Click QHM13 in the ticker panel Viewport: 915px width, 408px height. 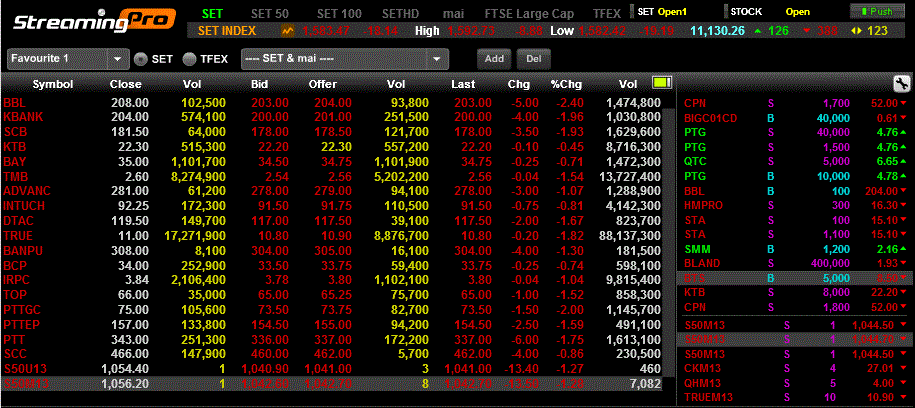(703, 383)
